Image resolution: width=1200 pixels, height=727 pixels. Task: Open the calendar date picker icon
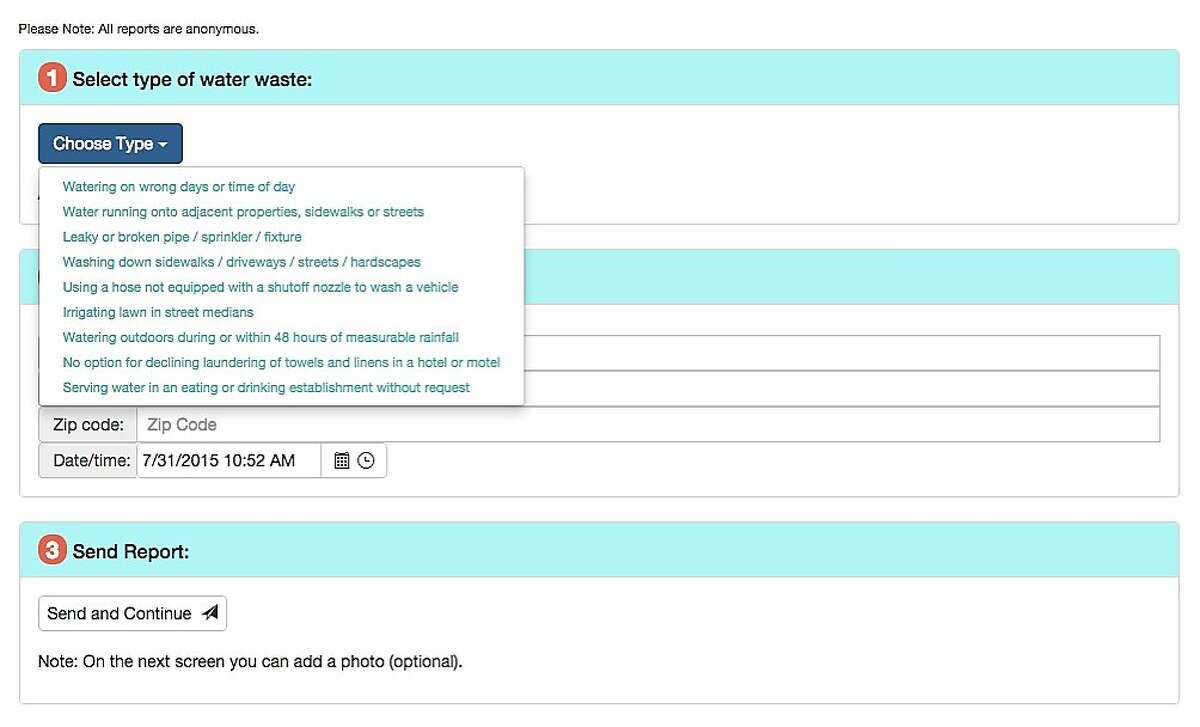point(341,459)
